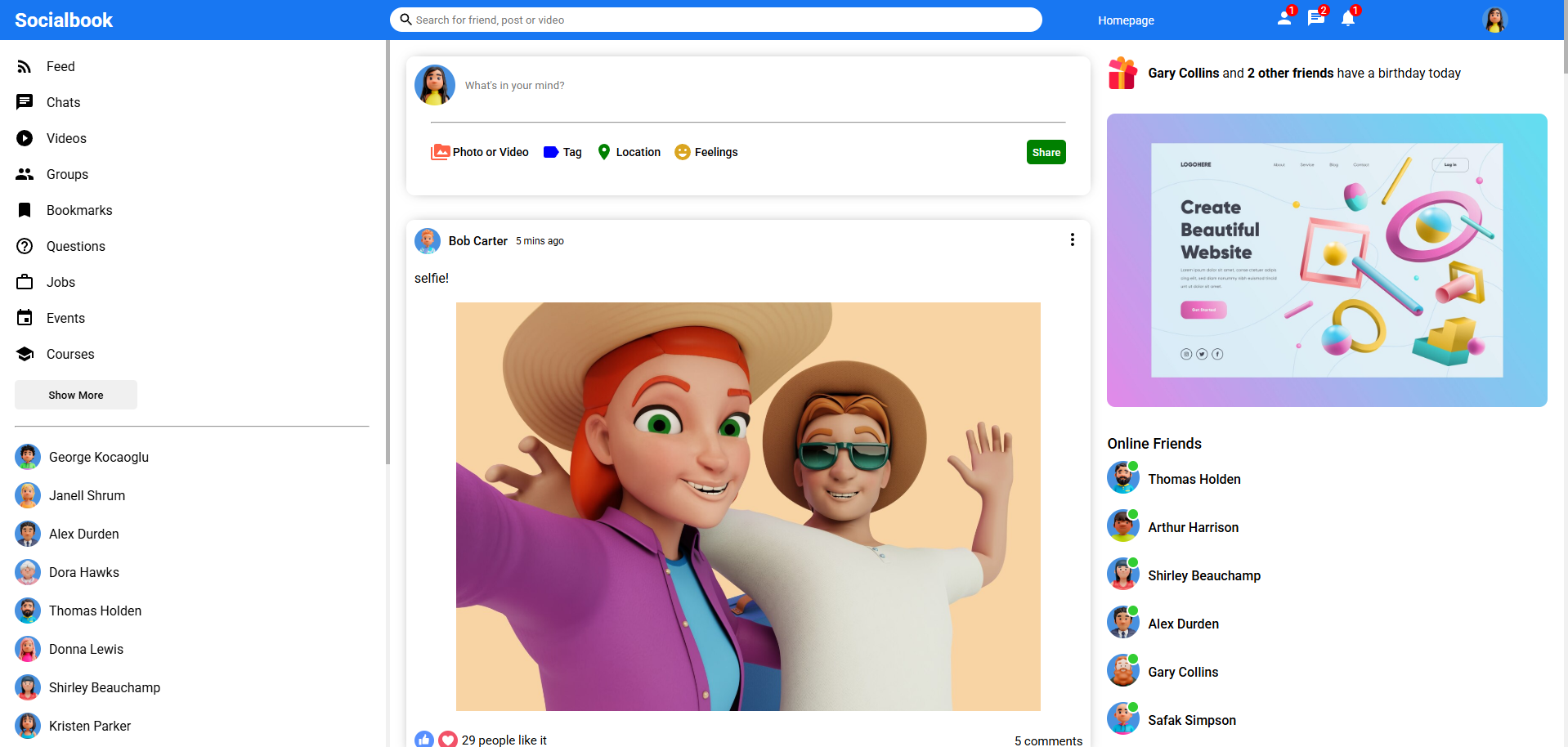
Task: Open the Chats section
Action: point(63,102)
